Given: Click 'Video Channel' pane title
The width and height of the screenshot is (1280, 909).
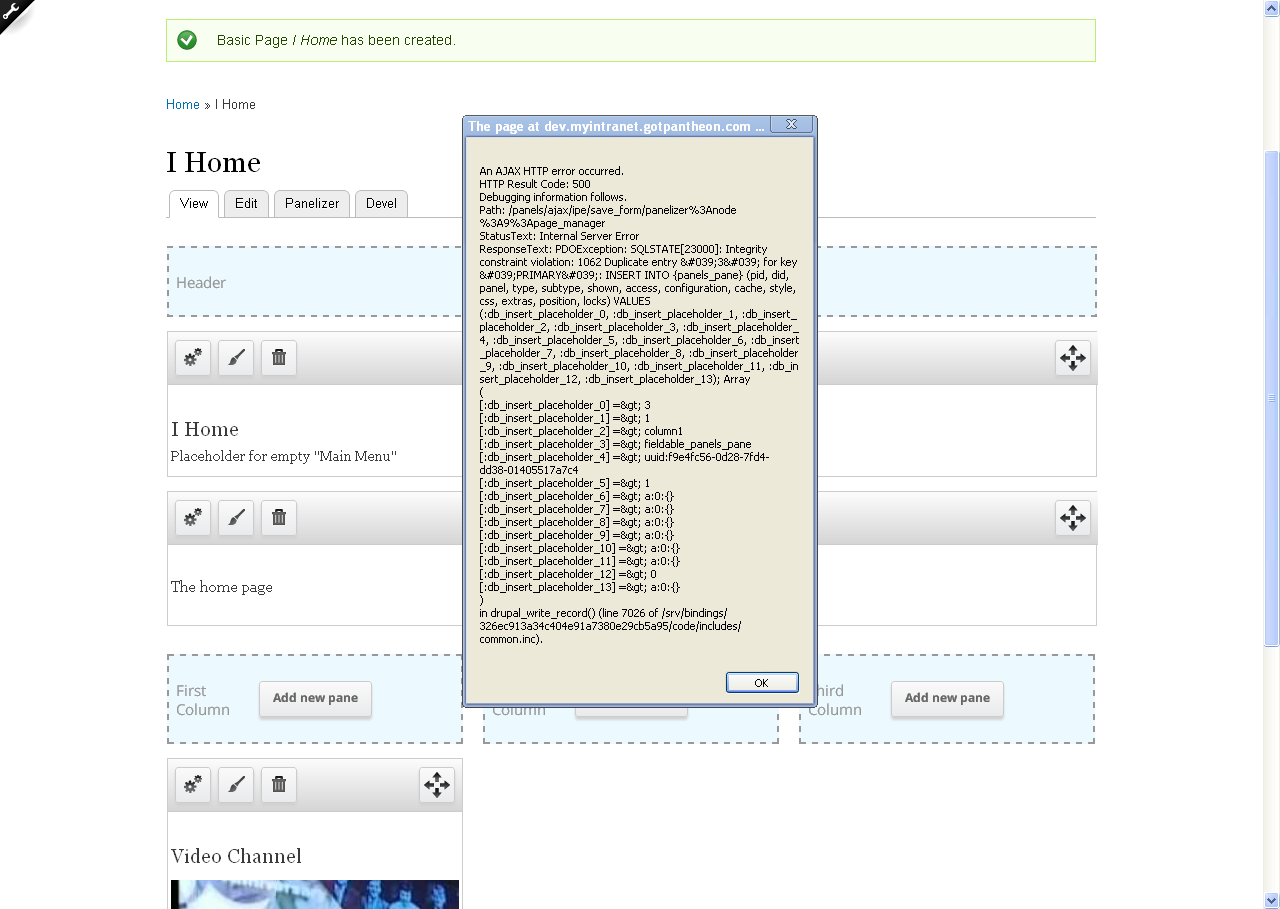Looking at the screenshot, I should coord(236,856).
